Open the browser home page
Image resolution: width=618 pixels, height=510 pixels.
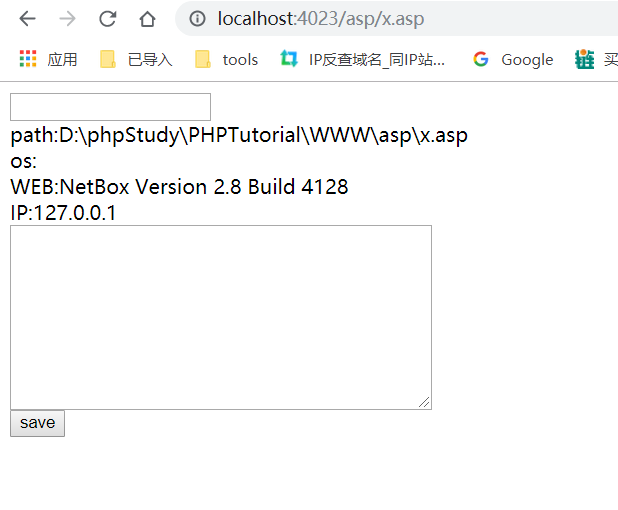point(147,19)
